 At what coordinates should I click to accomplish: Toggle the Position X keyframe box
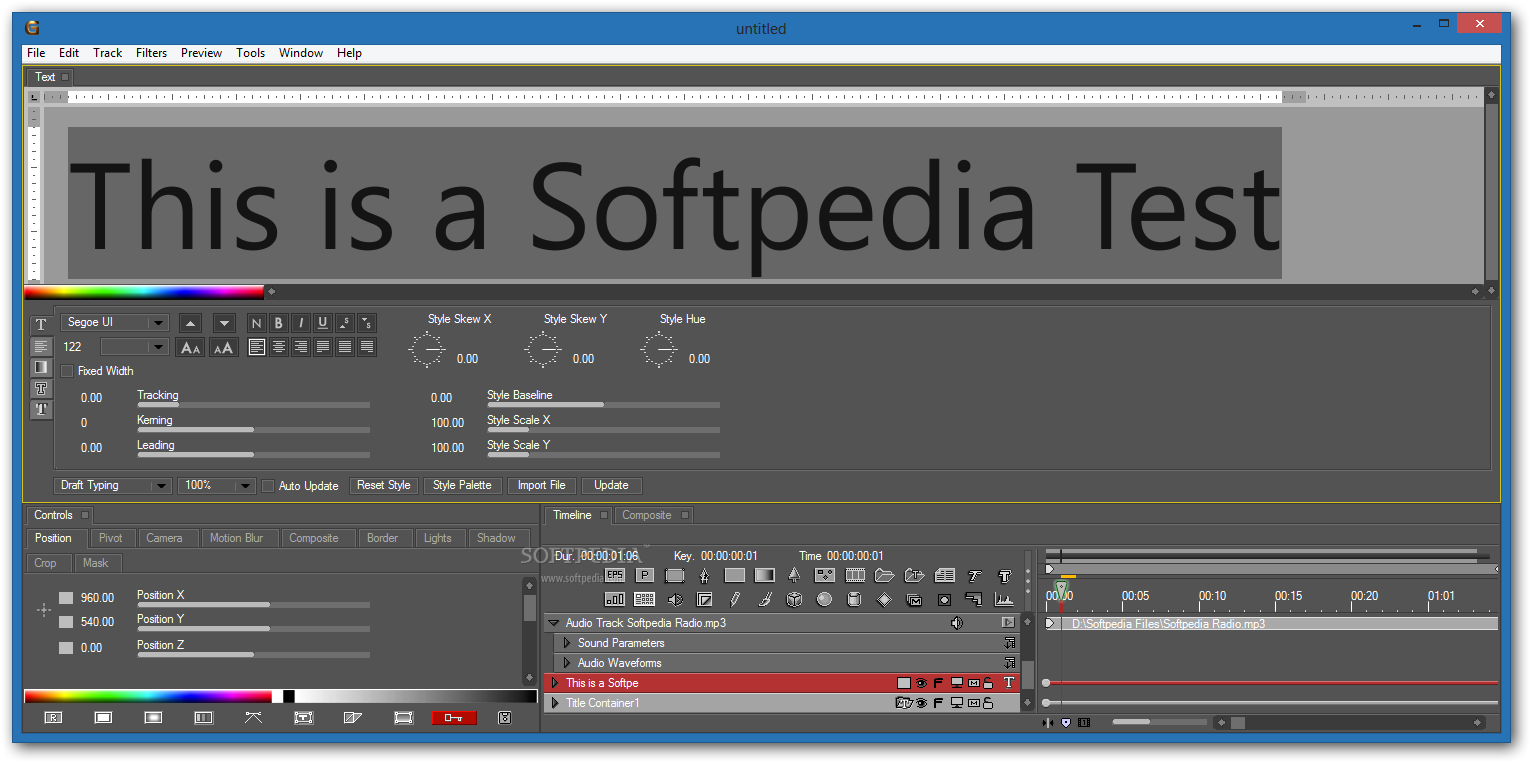pyautogui.click(x=66, y=598)
